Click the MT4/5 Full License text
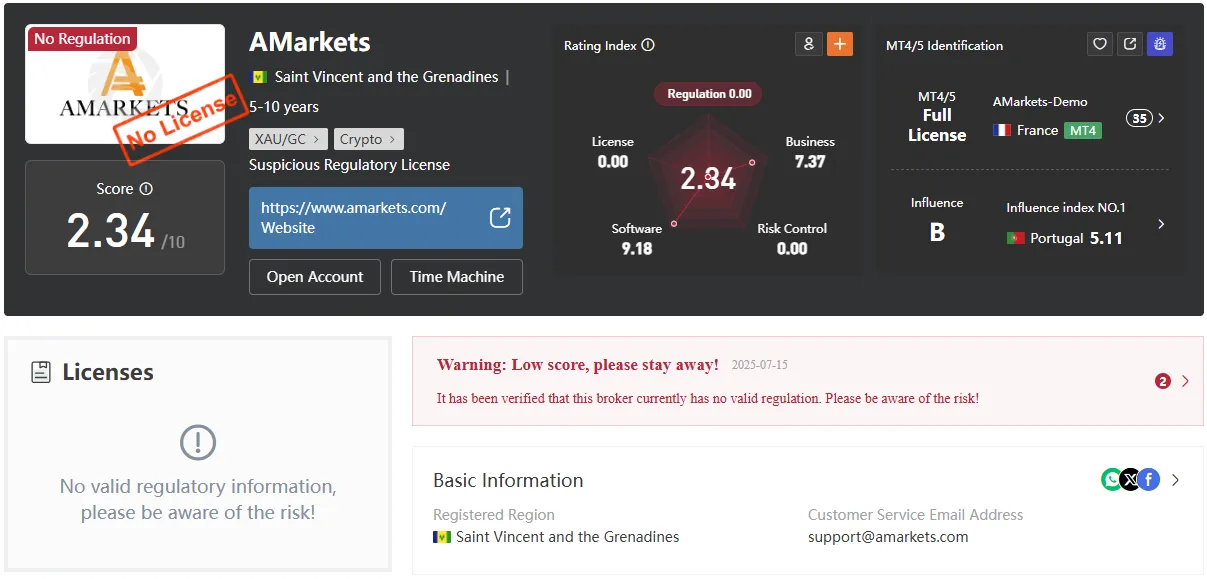This screenshot has width=1207, height=579. click(937, 116)
